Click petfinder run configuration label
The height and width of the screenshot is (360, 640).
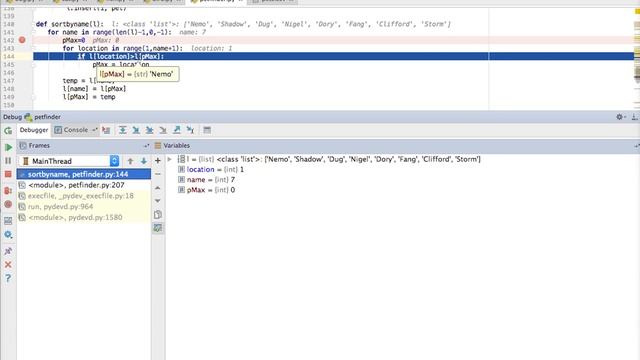pos(47,117)
